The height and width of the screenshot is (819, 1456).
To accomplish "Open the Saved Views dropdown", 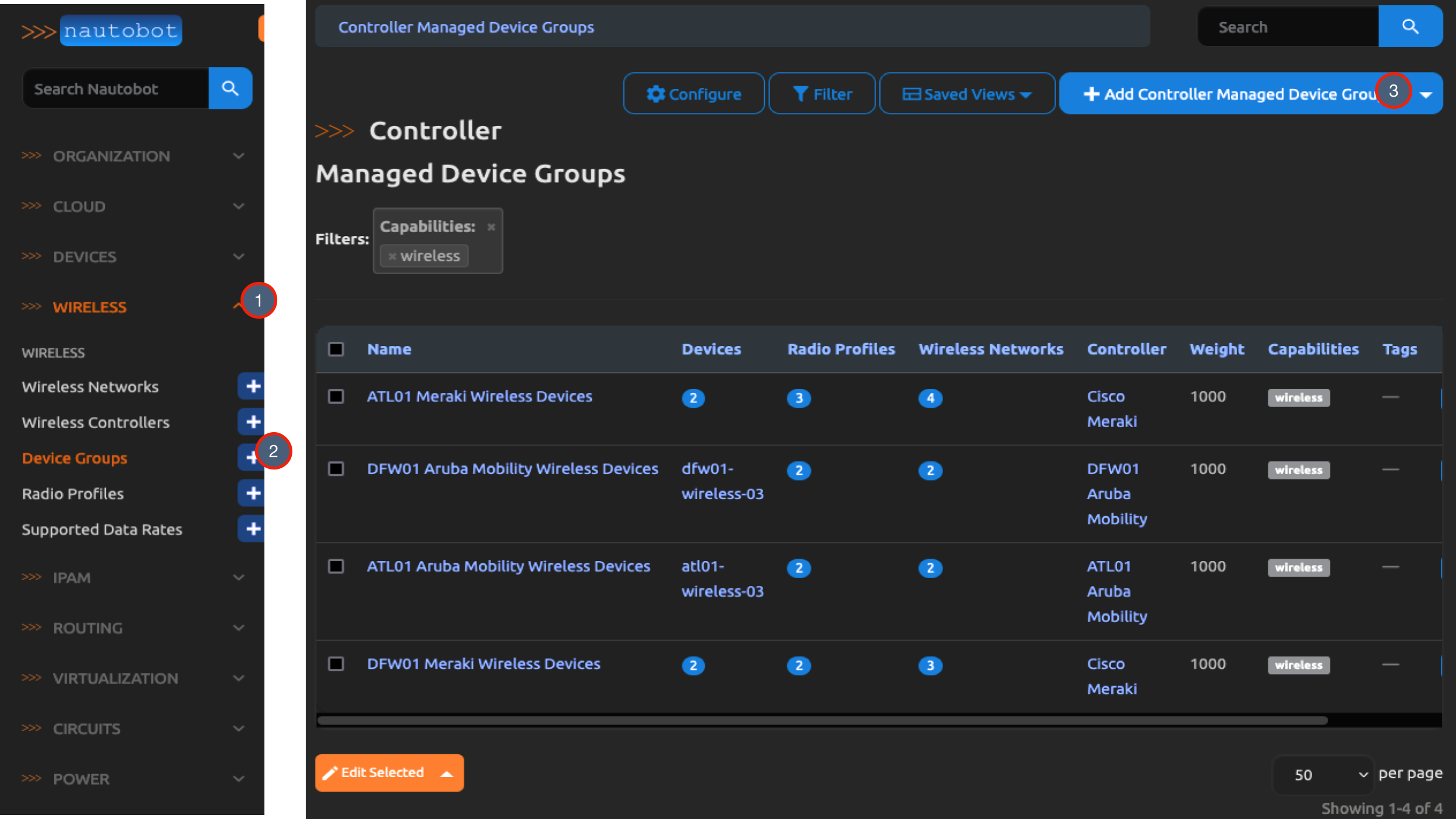I will pos(966,93).
